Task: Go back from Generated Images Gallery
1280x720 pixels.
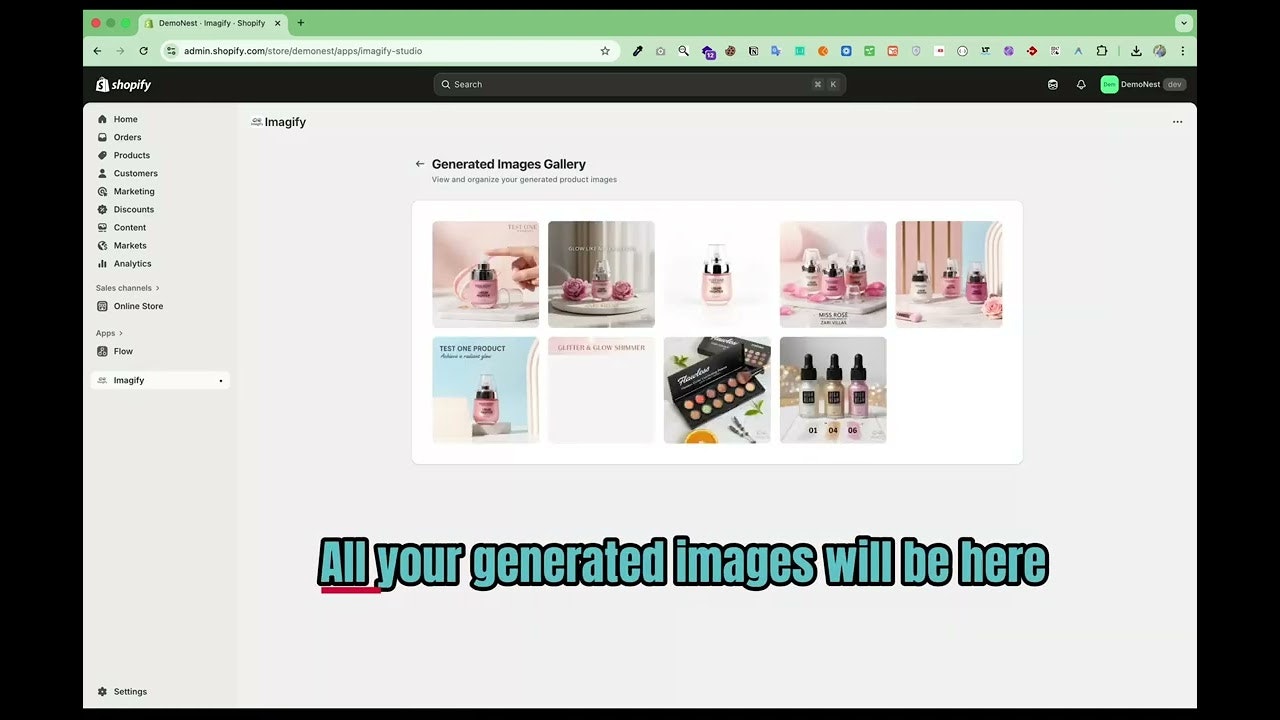Action: click(420, 163)
